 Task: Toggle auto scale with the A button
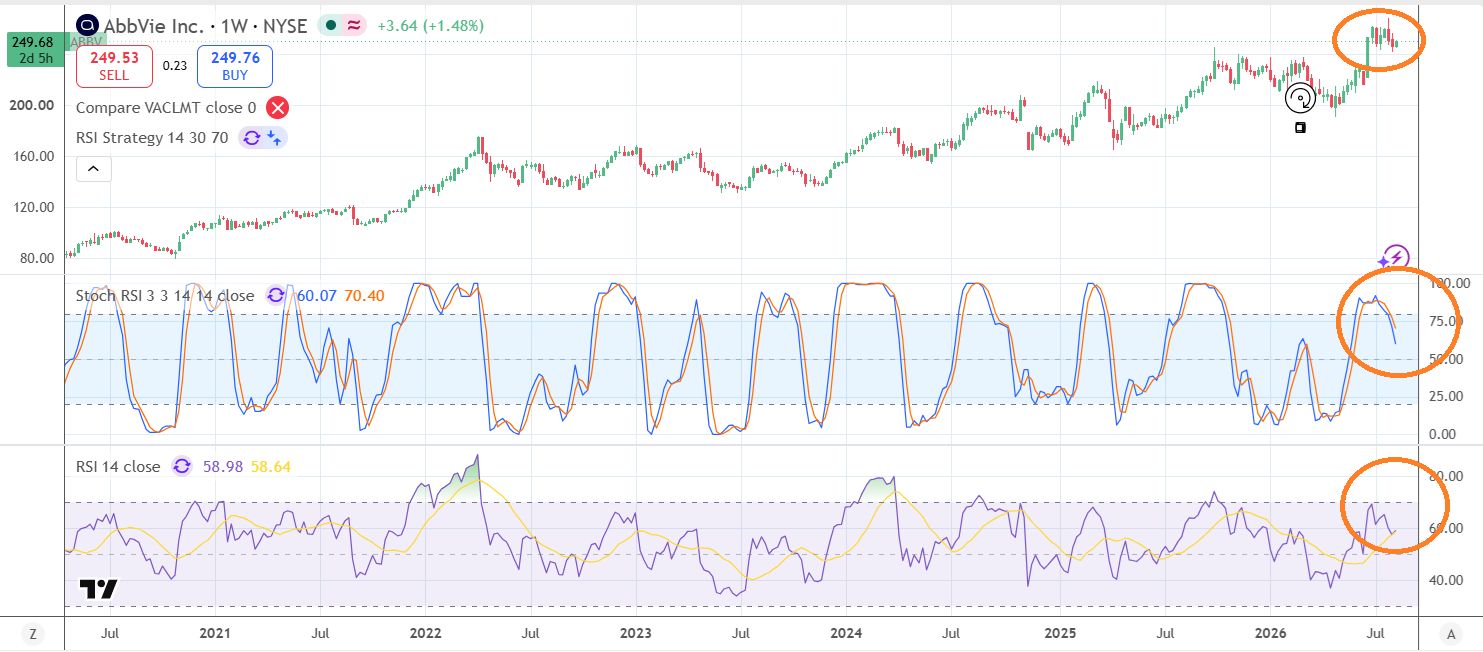tap(1450, 633)
